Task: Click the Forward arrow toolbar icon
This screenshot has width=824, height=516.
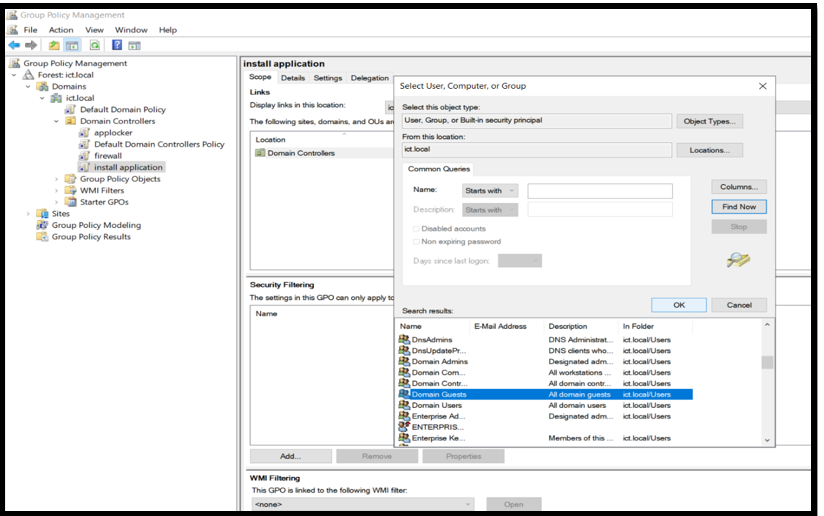Action: (31, 45)
